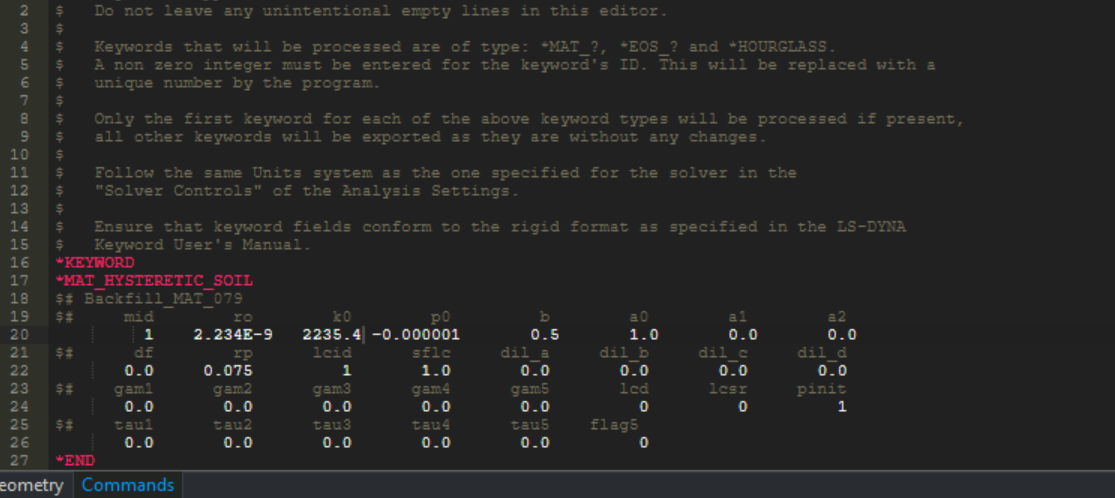Click the rp value 0.075
Image resolution: width=1115 pixels, height=498 pixels.
point(228,371)
